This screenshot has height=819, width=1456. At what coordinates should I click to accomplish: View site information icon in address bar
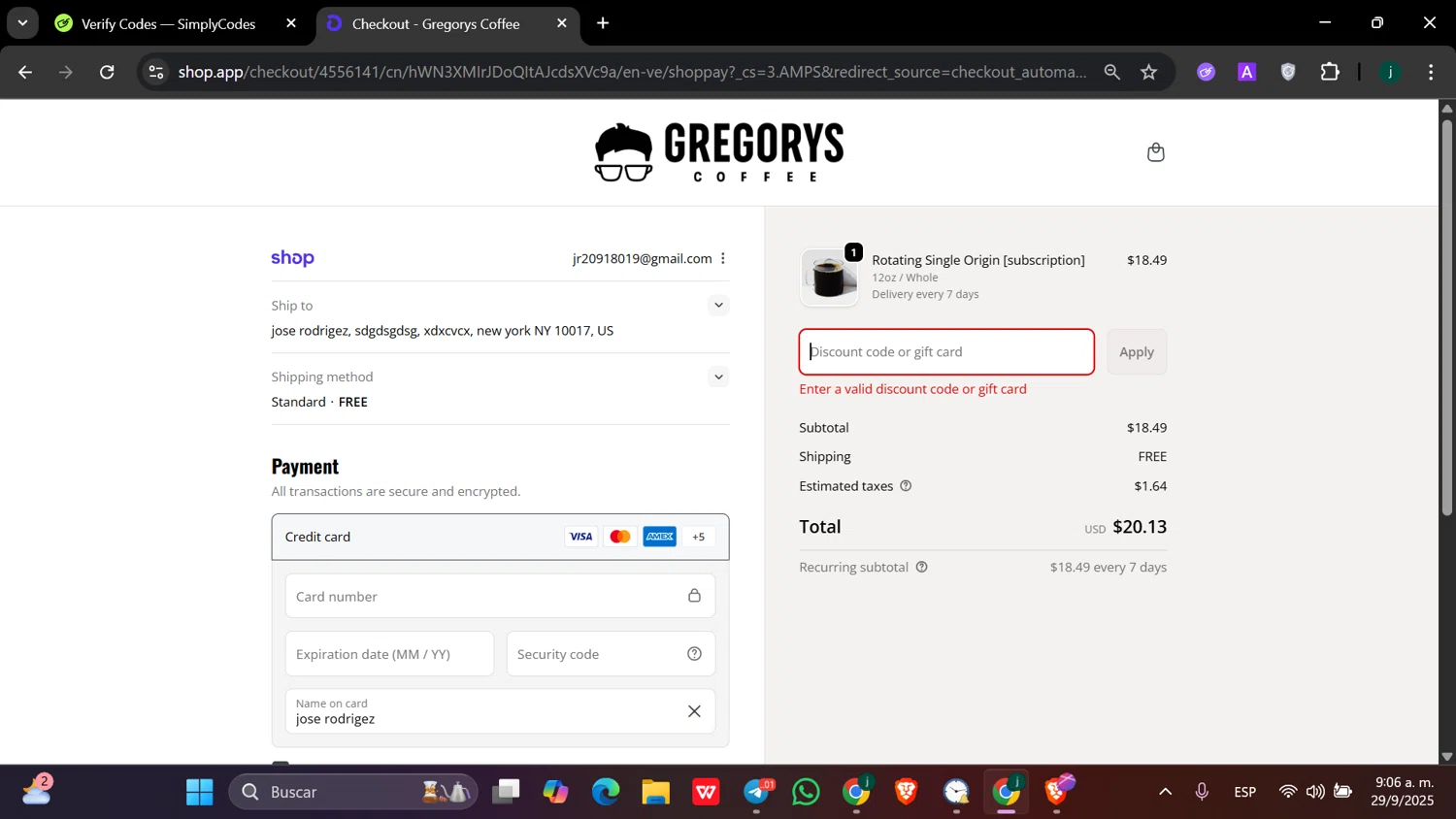click(156, 72)
